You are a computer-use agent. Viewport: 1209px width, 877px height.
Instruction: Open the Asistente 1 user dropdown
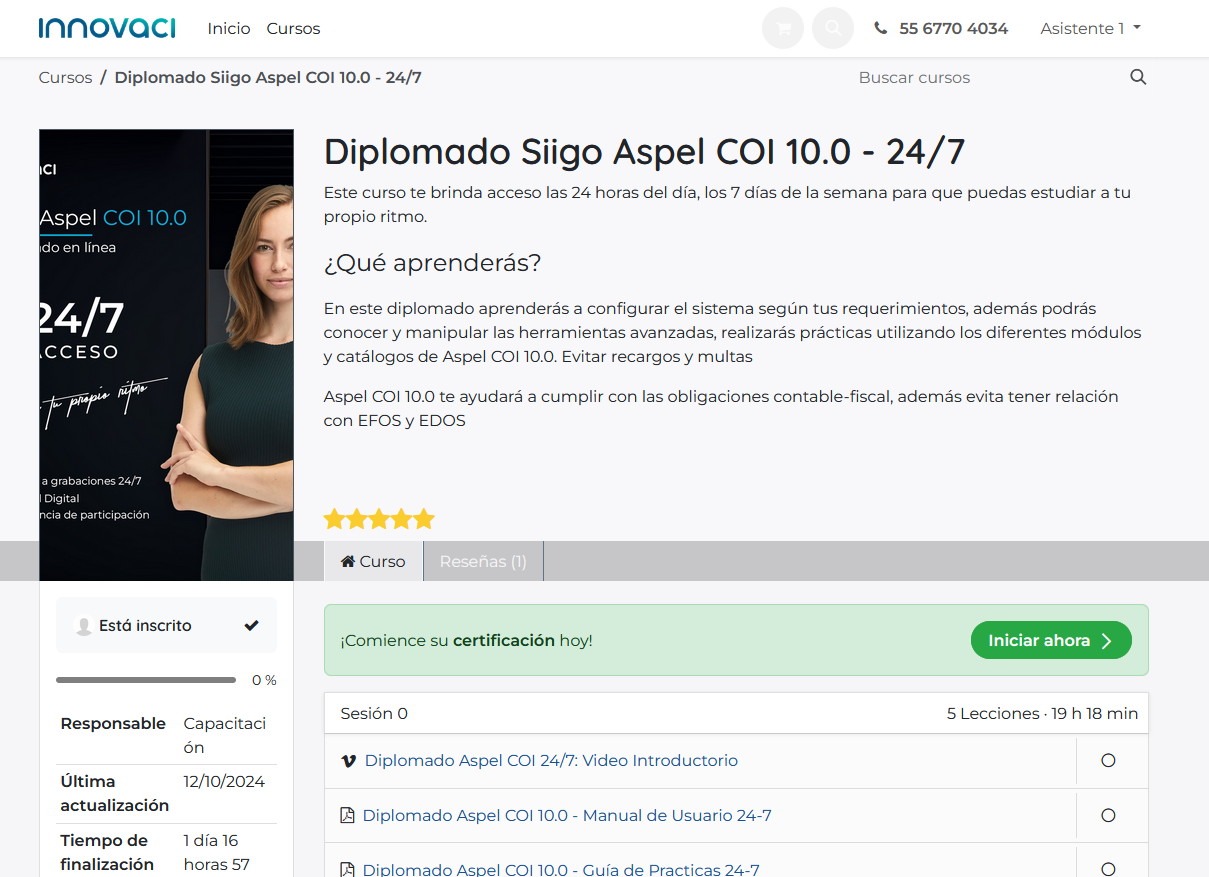tap(1090, 29)
